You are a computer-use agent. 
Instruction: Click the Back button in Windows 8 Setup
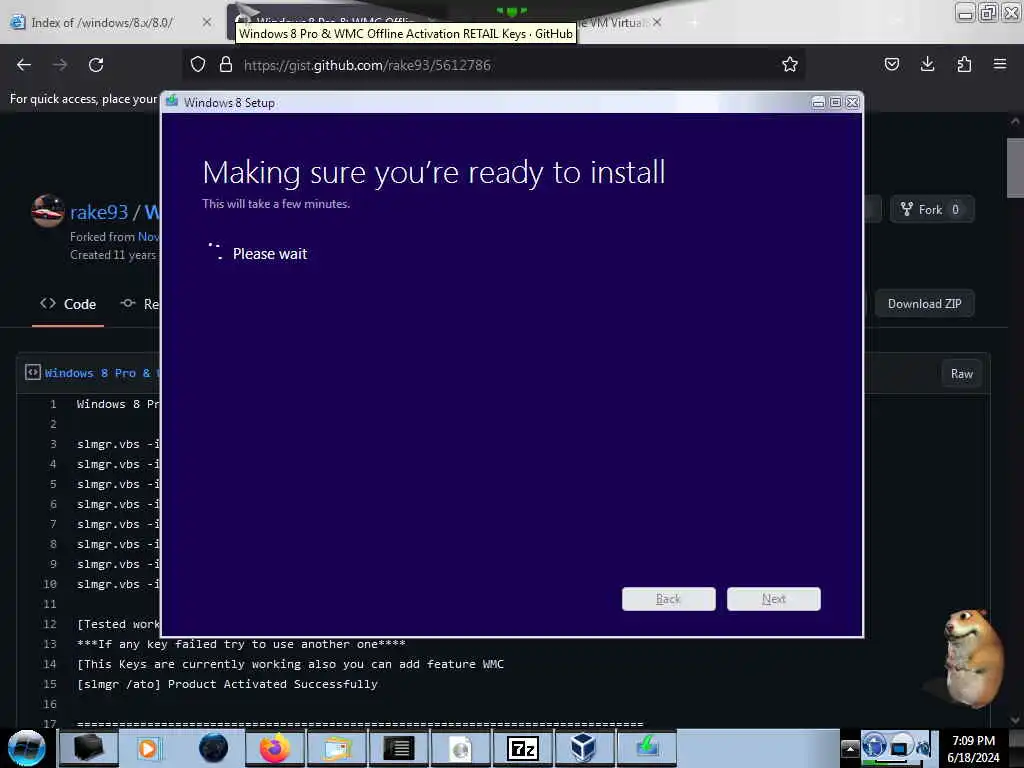point(669,599)
